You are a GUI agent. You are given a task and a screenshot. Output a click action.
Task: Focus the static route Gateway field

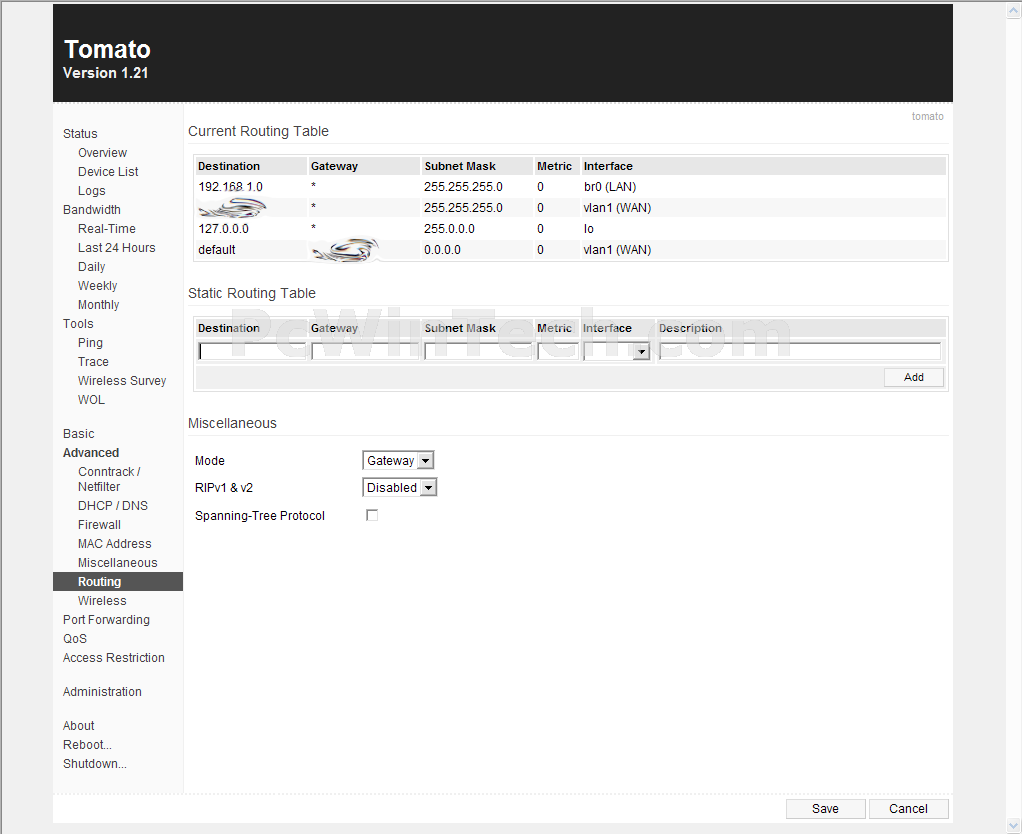365,351
